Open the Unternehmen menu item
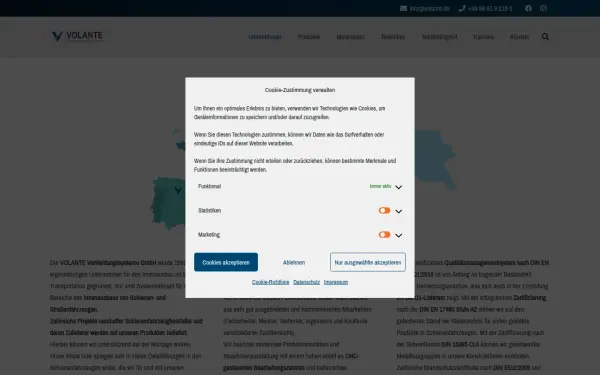600x375 pixels. click(x=265, y=37)
